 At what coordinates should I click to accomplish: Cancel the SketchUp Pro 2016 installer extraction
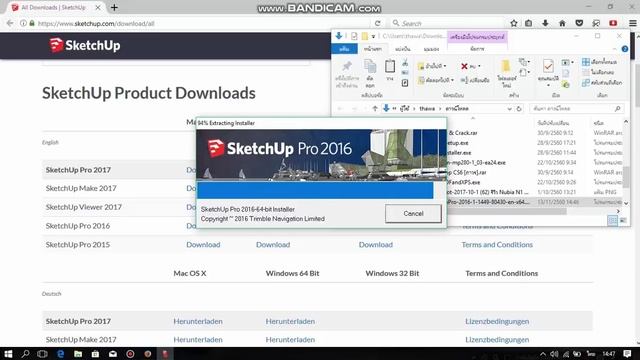coord(413,213)
